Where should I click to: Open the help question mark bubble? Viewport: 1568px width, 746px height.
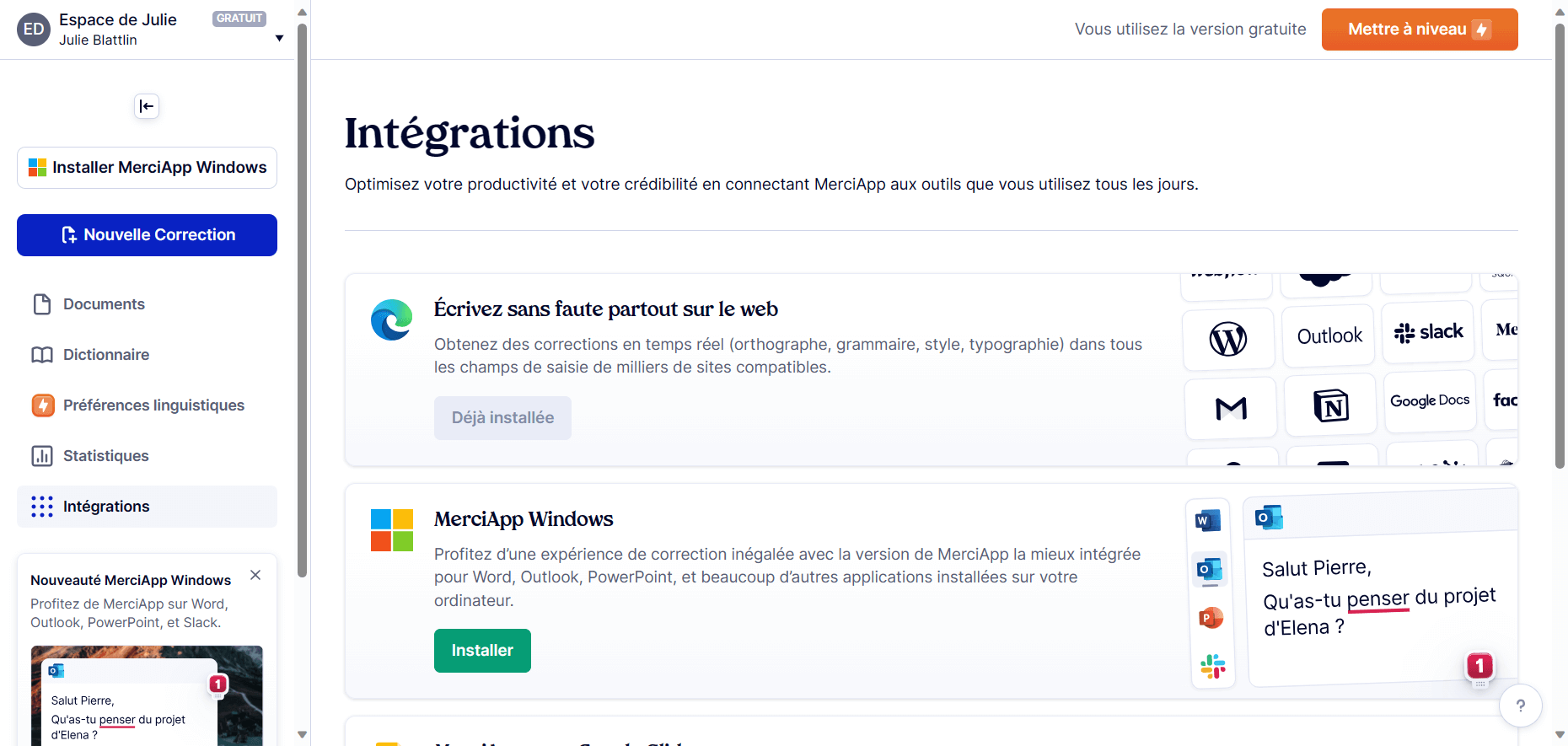[x=1521, y=706]
